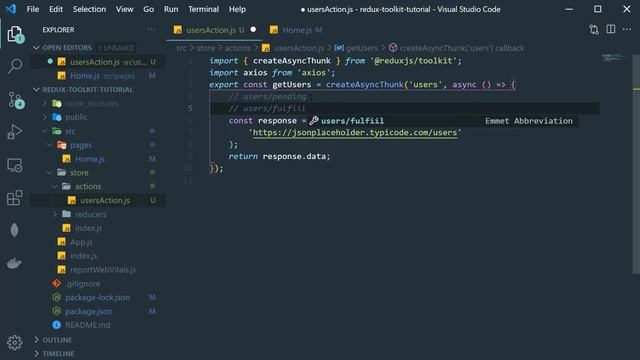Open Source Control view with badge
The height and width of the screenshot is (360, 640).
point(16,100)
